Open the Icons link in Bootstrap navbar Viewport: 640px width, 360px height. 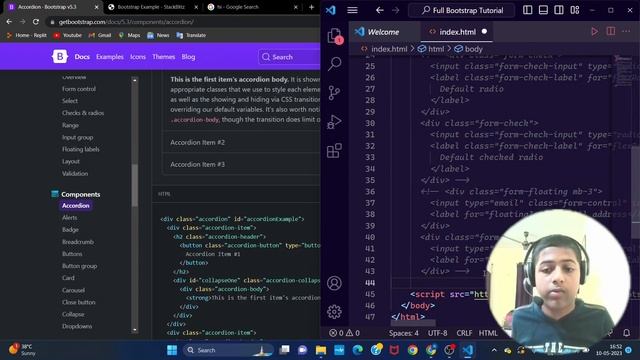138,57
